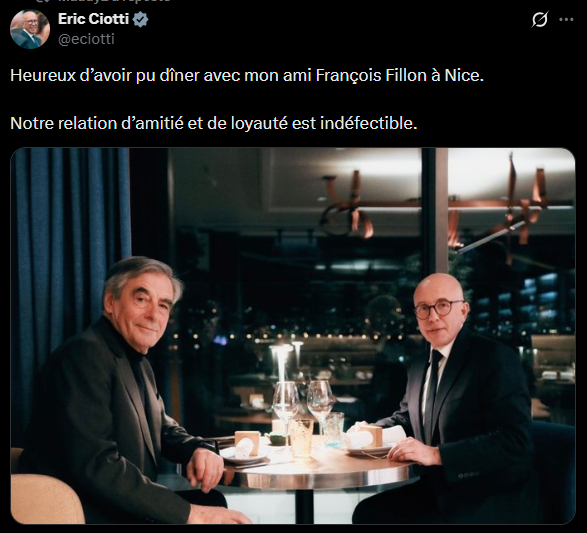Open the Grok explain-post icon
The height and width of the screenshot is (533, 587).
pyautogui.click(x=539, y=19)
